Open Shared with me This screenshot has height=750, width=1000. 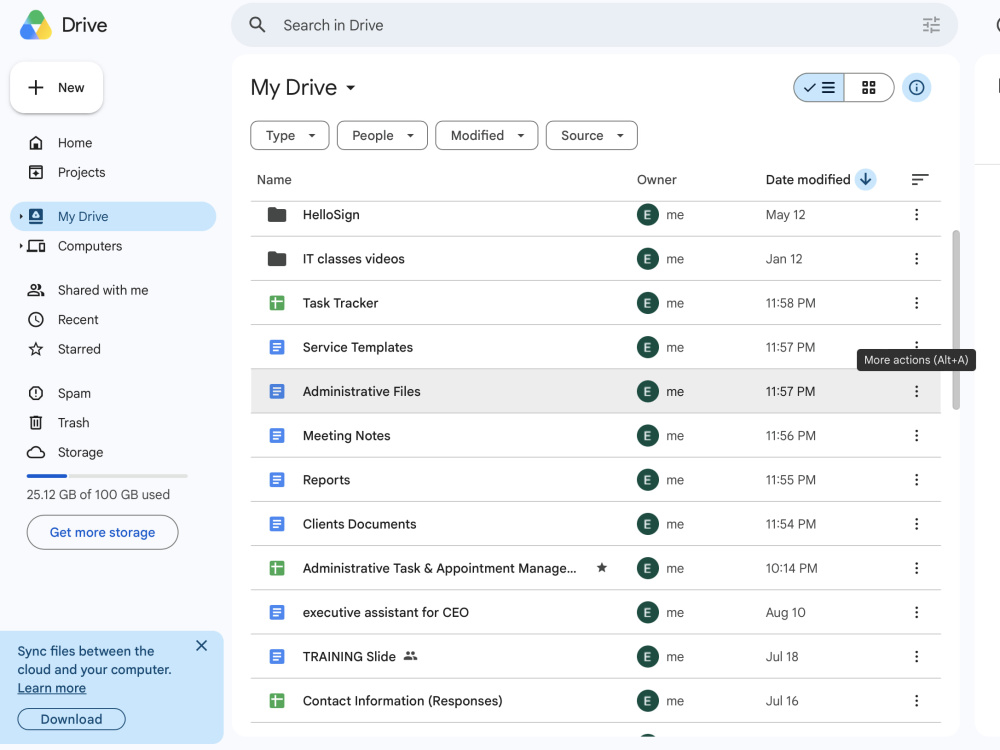[x=103, y=290]
